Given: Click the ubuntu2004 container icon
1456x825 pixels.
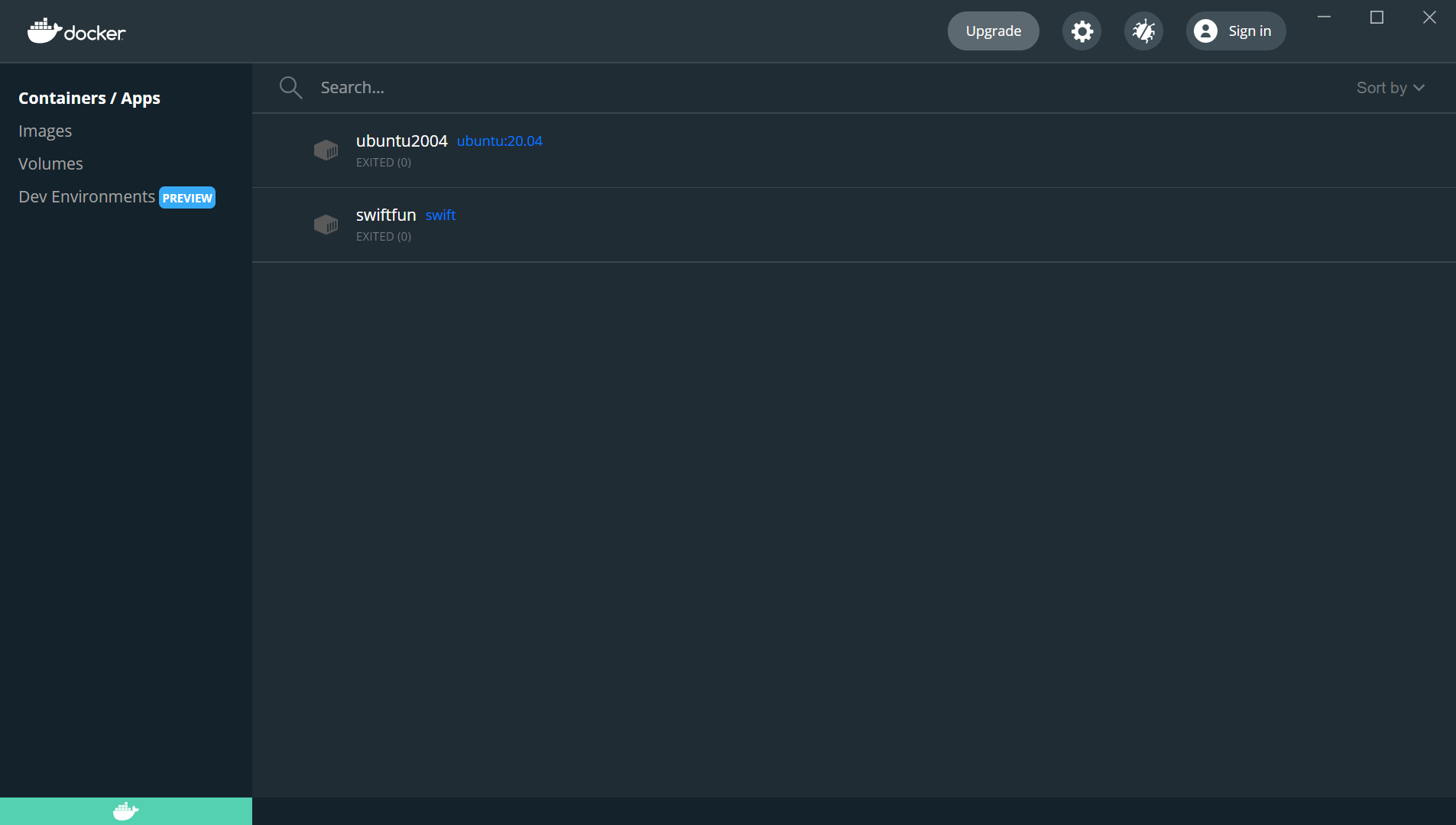Looking at the screenshot, I should 326,150.
